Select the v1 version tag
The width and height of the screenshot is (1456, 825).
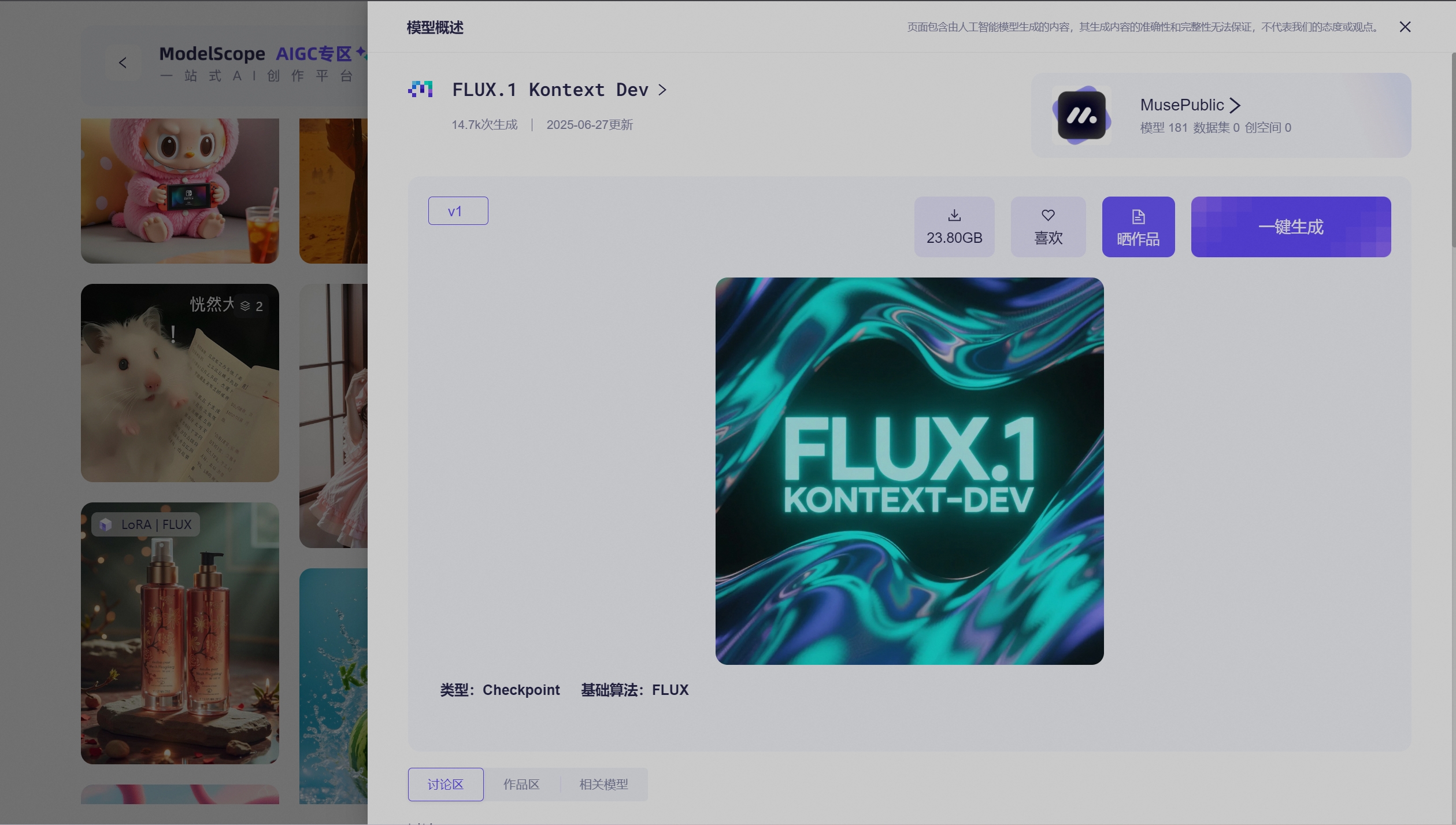pos(458,210)
